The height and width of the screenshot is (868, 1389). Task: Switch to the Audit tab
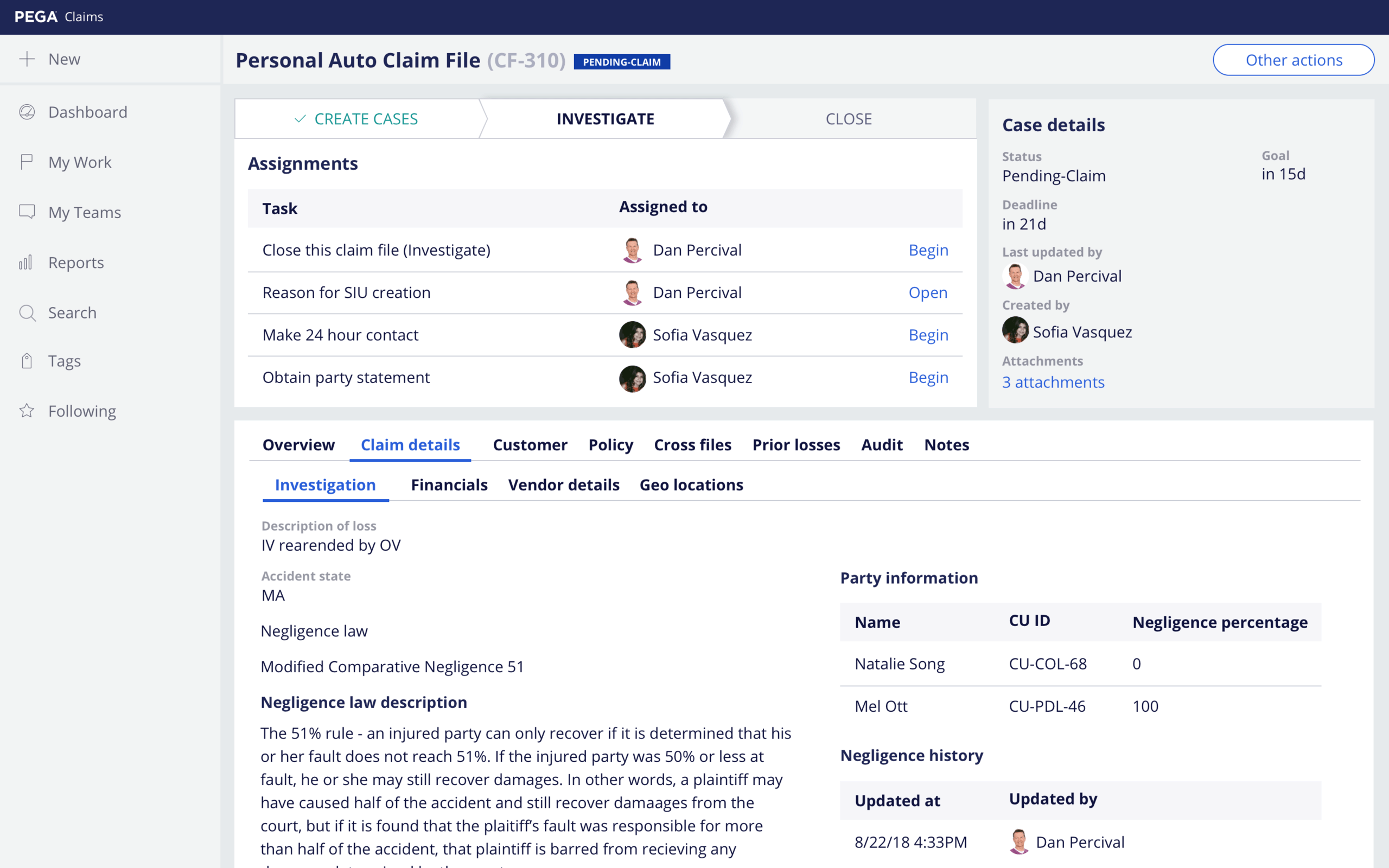(882, 445)
